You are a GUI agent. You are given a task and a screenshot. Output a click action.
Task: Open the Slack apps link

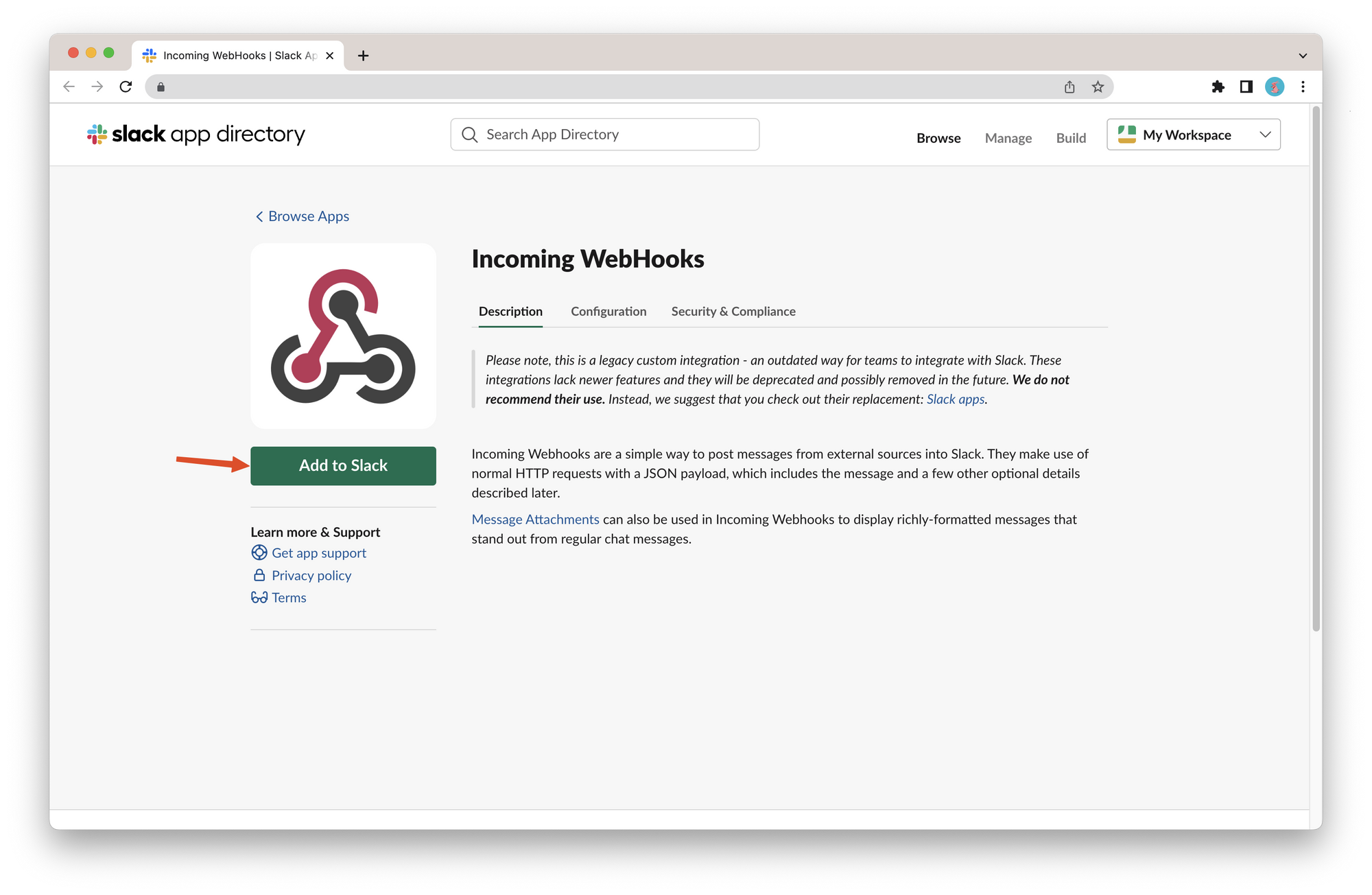[x=956, y=399]
